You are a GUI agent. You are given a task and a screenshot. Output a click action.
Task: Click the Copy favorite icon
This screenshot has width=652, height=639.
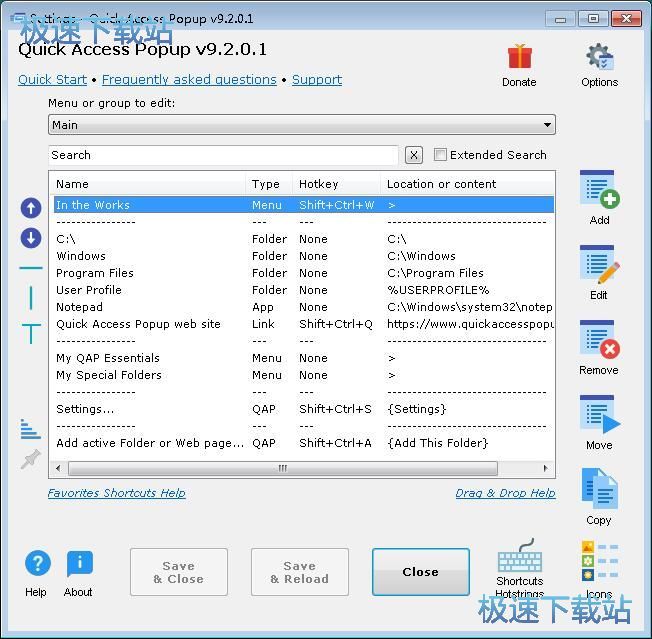point(600,489)
